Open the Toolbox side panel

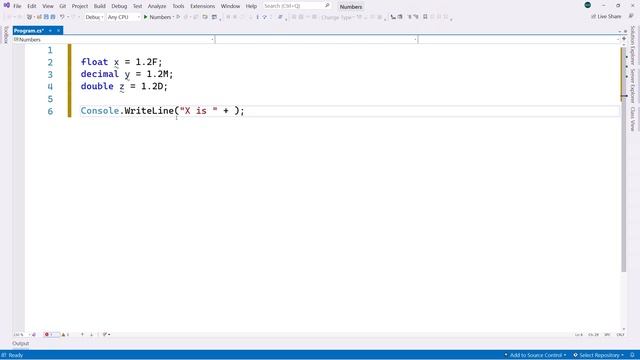tap(6, 35)
